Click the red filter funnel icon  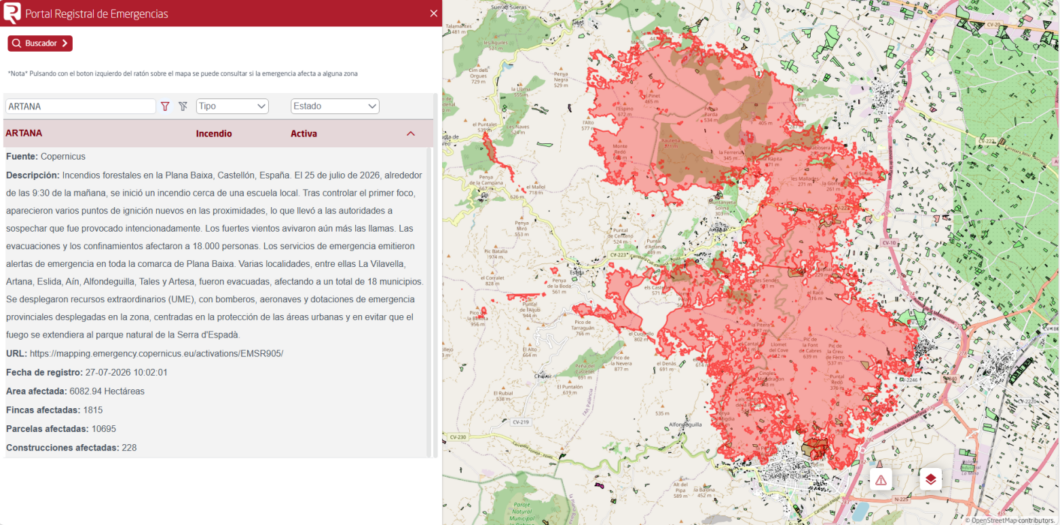tap(165, 106)
